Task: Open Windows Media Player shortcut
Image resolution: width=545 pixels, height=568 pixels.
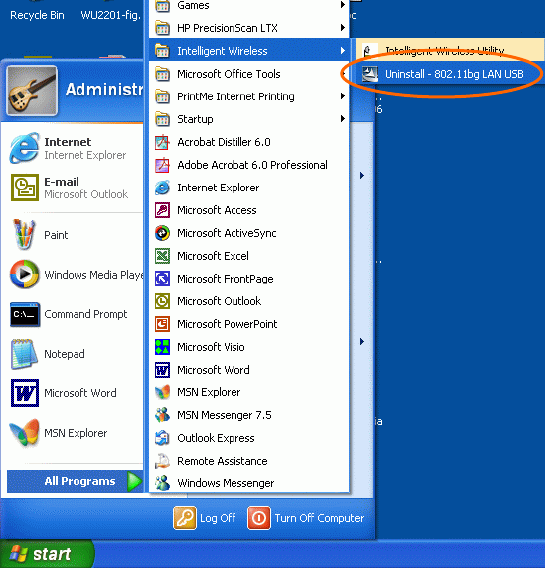Action: (72, 275)
